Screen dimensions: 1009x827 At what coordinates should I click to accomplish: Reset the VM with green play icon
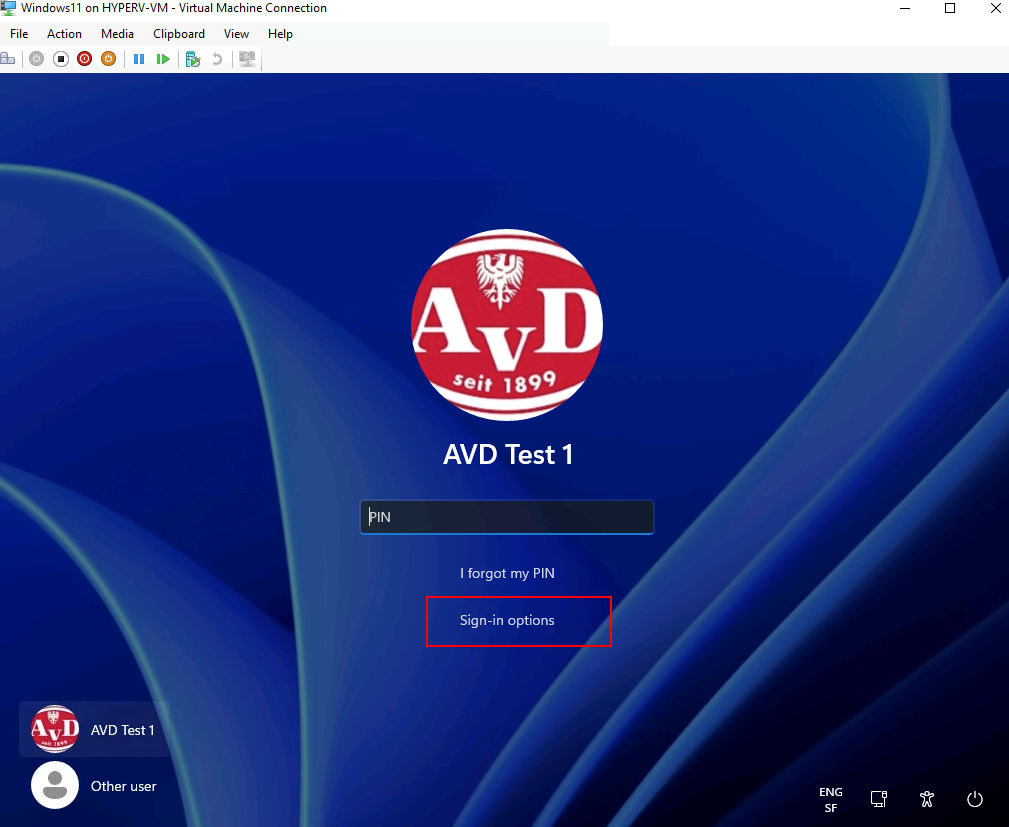coord(163,59)
